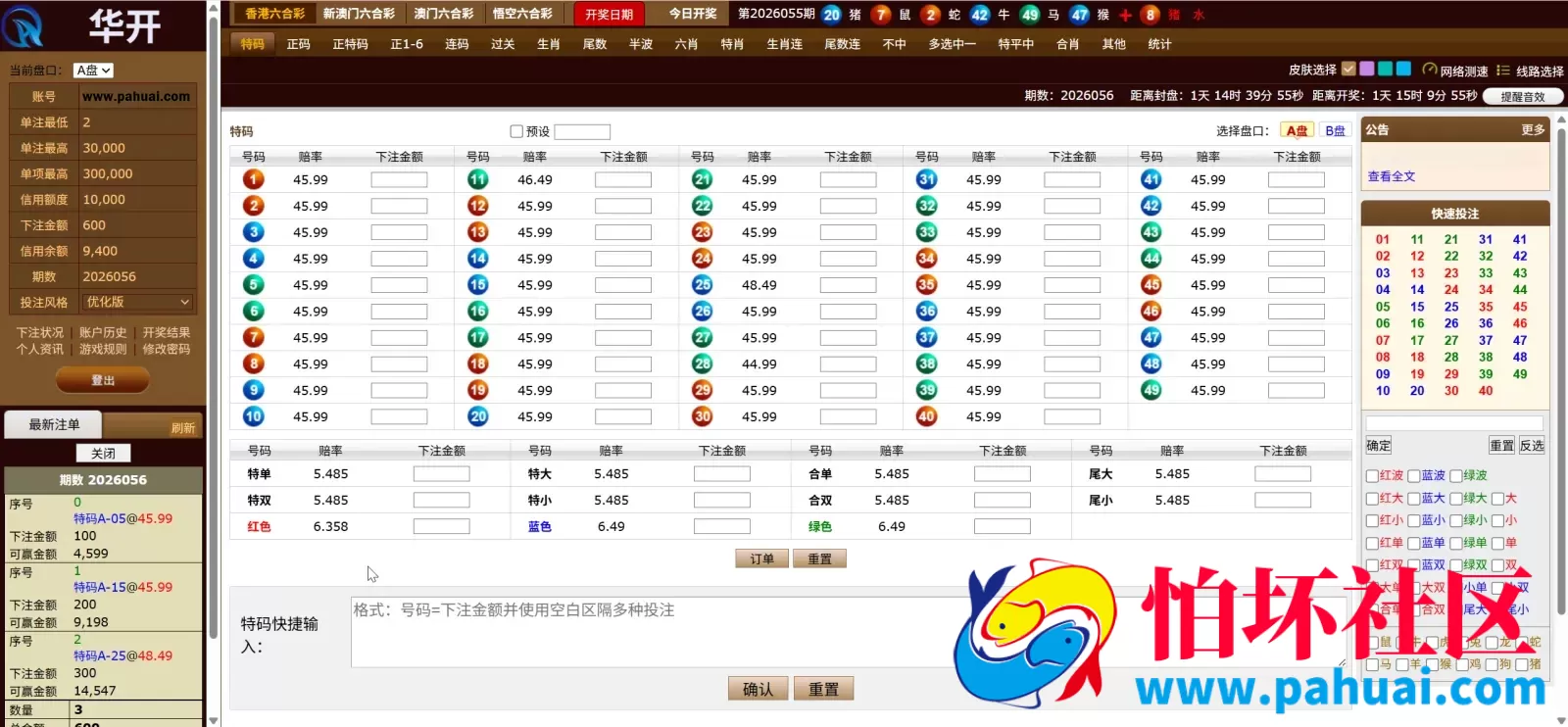
Task: Check the 绿波 quick-bet checkbox
Action: pyautogui.click(x=1456, y=476)
